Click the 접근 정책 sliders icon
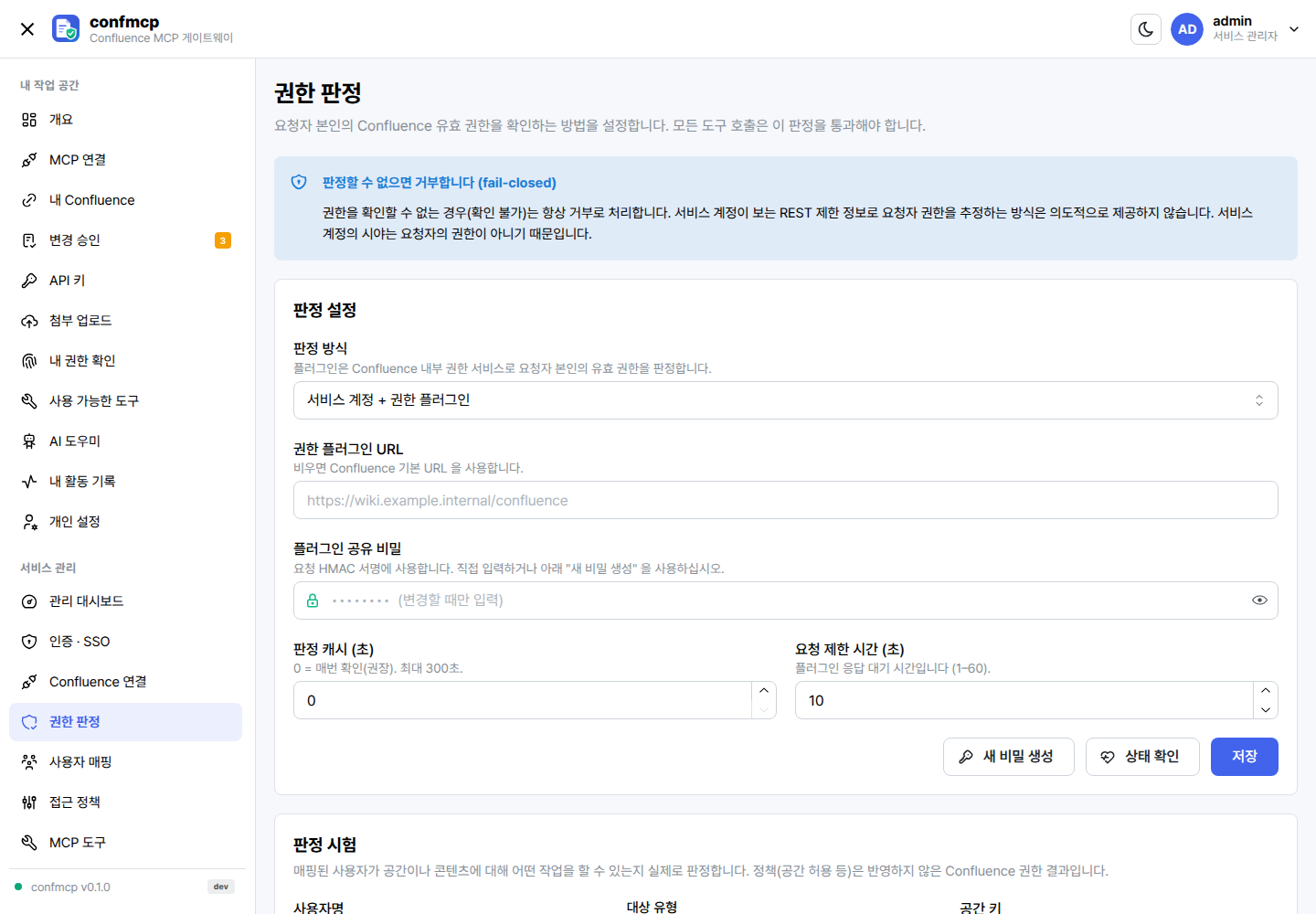The width and height of the screenshot is (1316, 914). tap(29, 802)
